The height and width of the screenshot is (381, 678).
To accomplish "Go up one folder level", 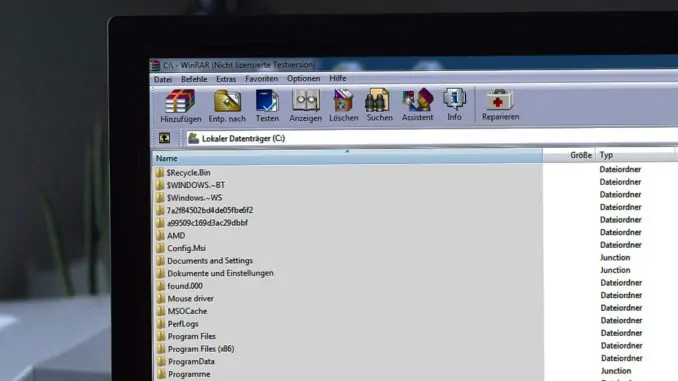I will [x=164, y=138].
